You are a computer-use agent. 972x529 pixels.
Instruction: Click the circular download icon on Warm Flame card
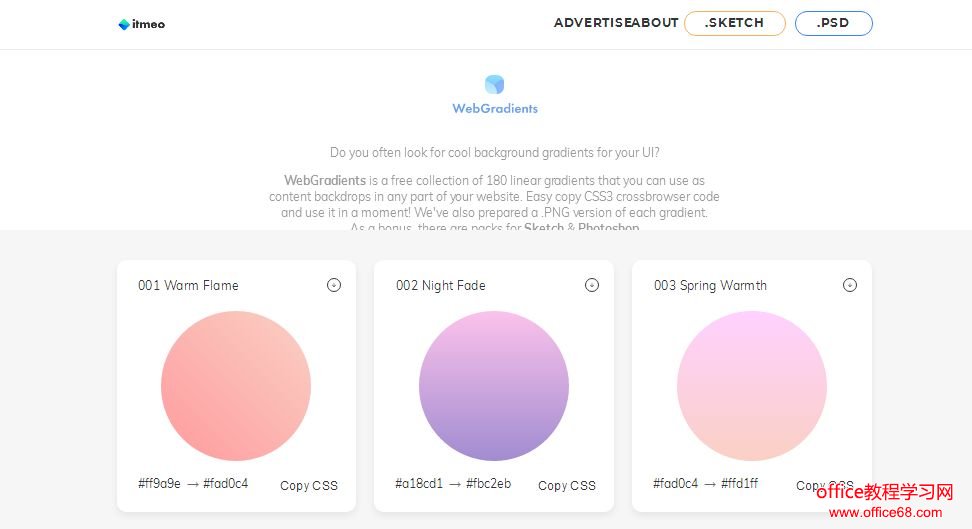click(334, 285)
